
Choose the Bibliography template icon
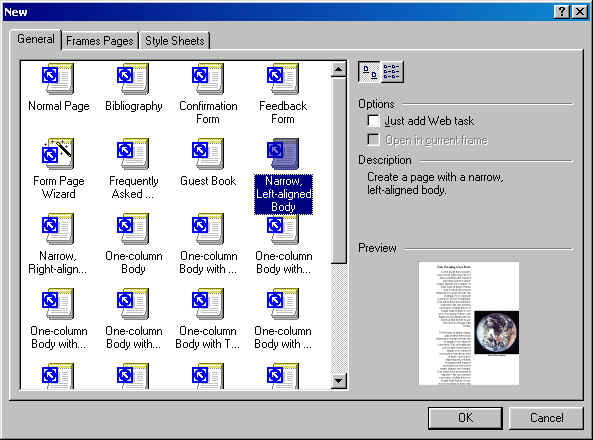click(133, 79)
